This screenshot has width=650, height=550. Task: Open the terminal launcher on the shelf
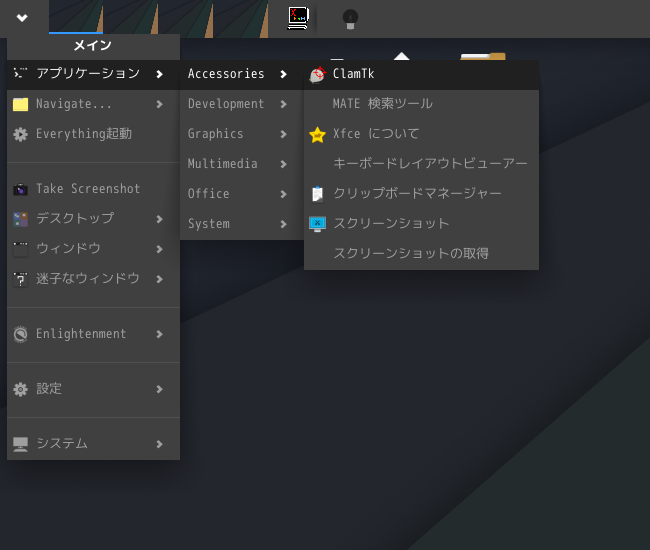pos(298,18)
